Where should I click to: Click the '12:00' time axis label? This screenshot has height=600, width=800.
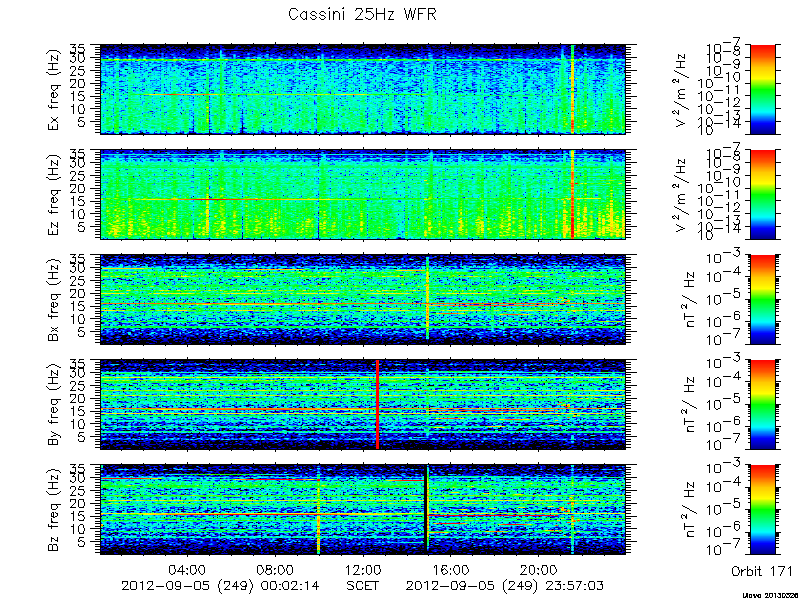363,568
